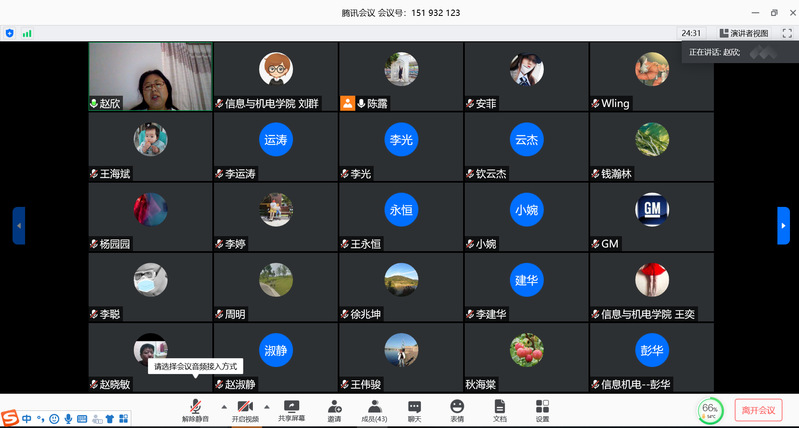
Task: Open 设置 settings from the toolbar
Action: coord(542,407)
